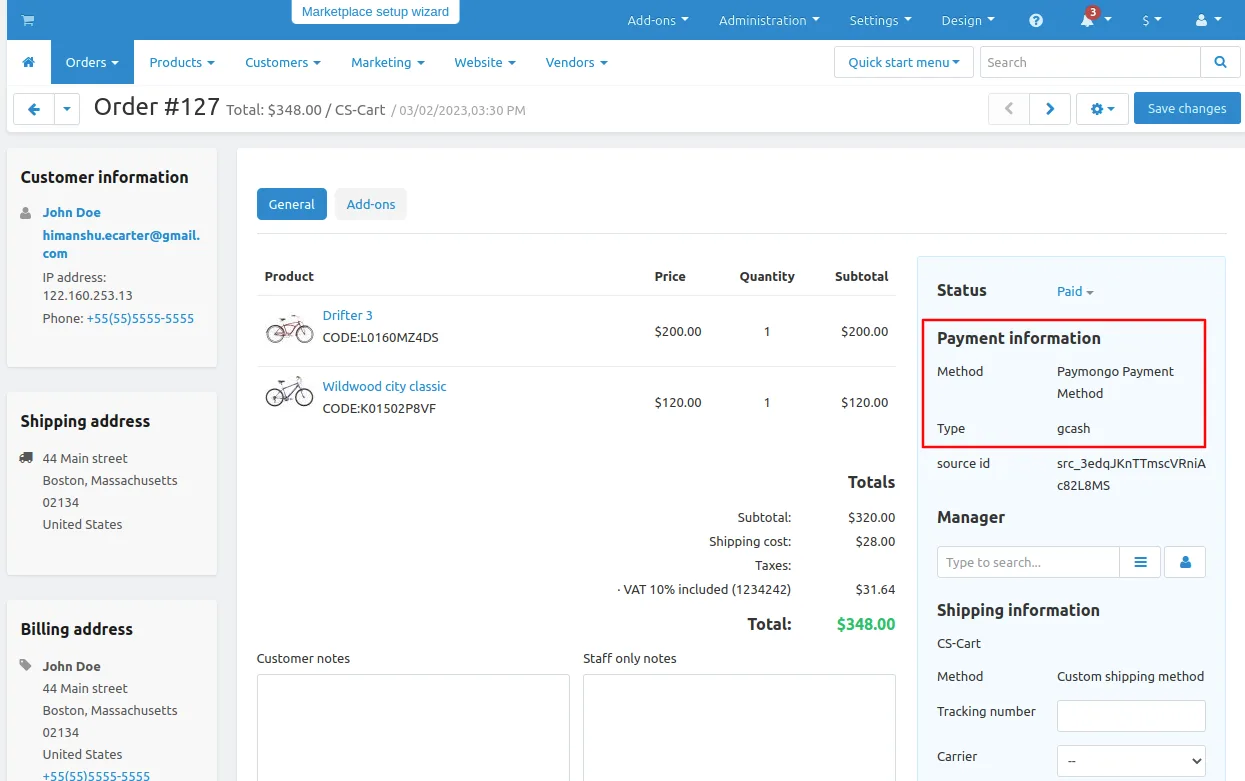Switch to the Add-ons tab
Screen dimensions: 1245x781
tap(371, 204)
